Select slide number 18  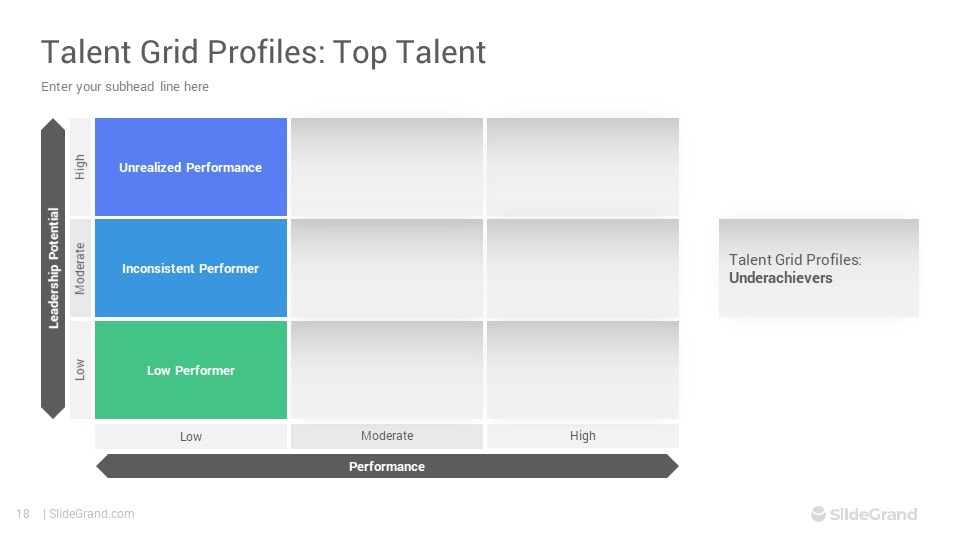click(23, 514)
